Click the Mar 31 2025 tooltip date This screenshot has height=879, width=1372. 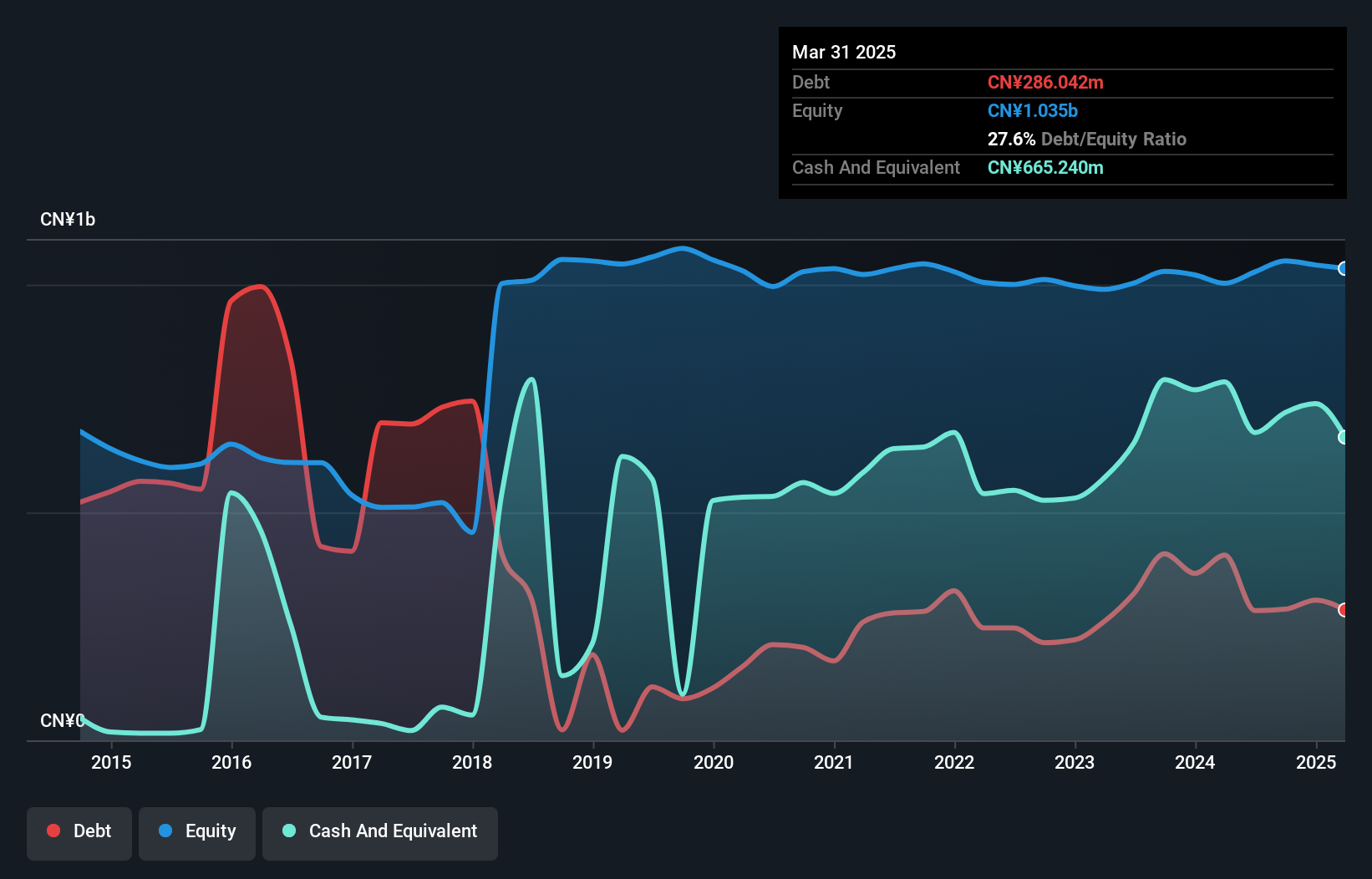tap(844, 52)
